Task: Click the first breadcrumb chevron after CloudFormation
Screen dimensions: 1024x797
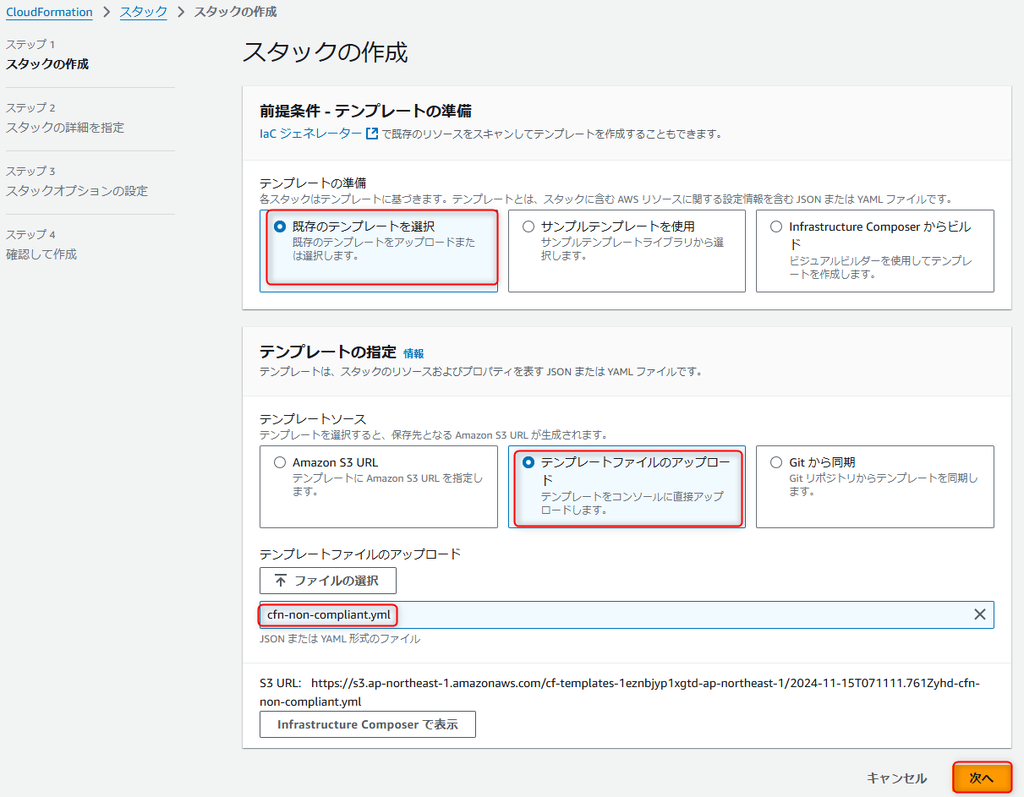Action: pyautogui.click(x=106, y=12)
